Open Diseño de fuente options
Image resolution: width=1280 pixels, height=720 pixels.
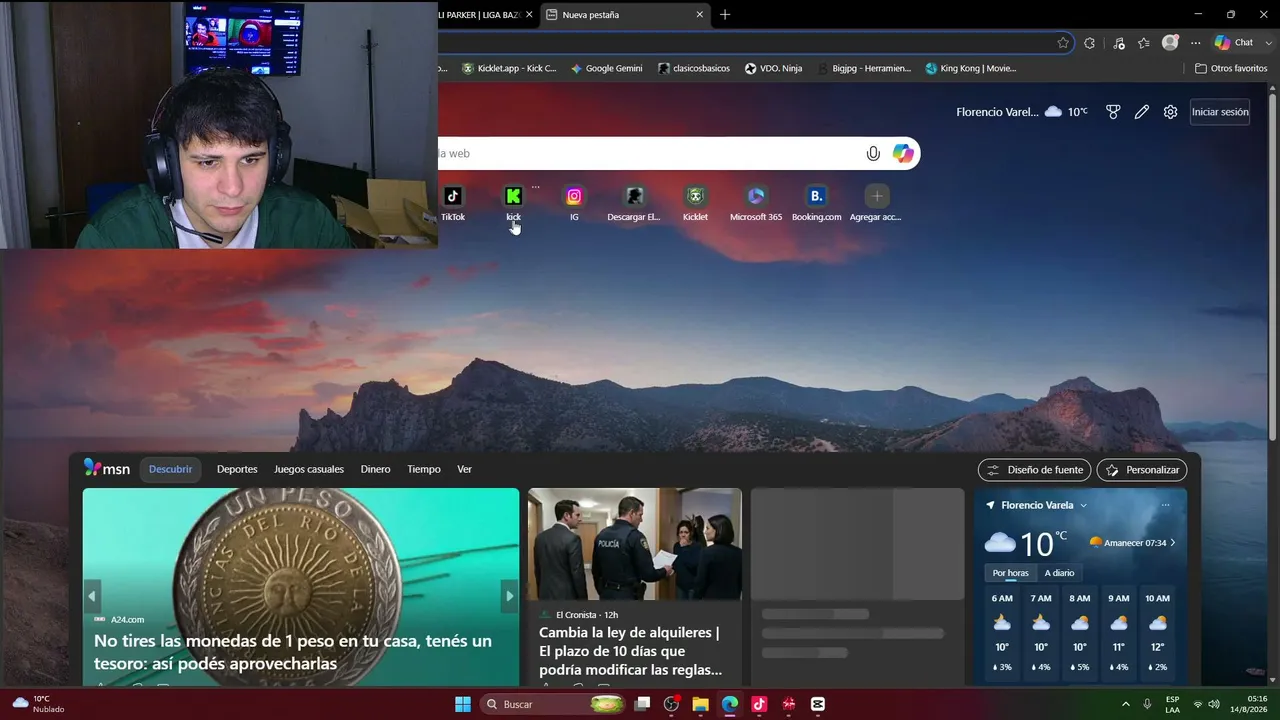click(1034, 470)
